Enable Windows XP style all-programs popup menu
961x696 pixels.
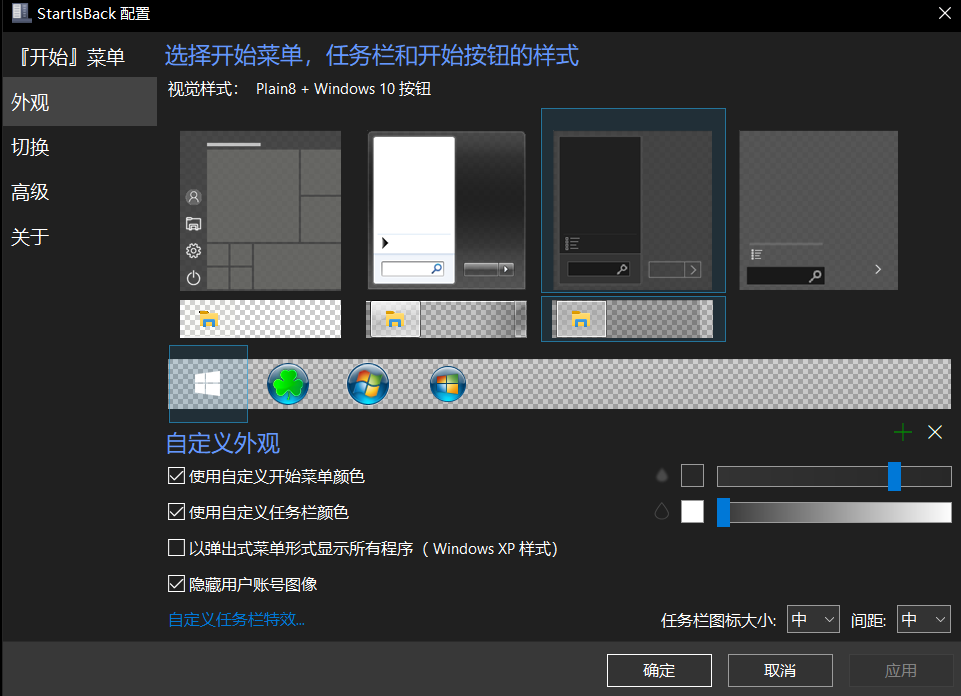point(176,548)
